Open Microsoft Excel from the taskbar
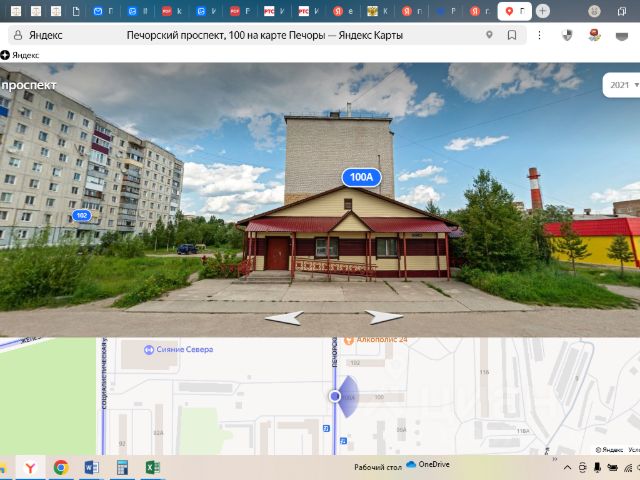This screenshot has width=640, height=480. [x=153, y=467]
